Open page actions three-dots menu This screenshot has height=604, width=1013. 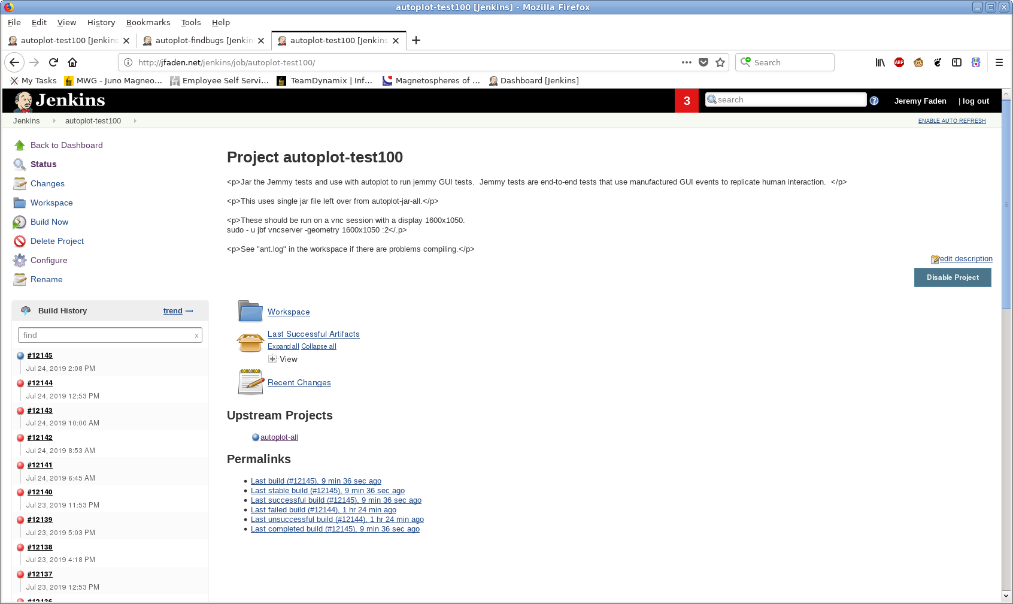[686, 62]
